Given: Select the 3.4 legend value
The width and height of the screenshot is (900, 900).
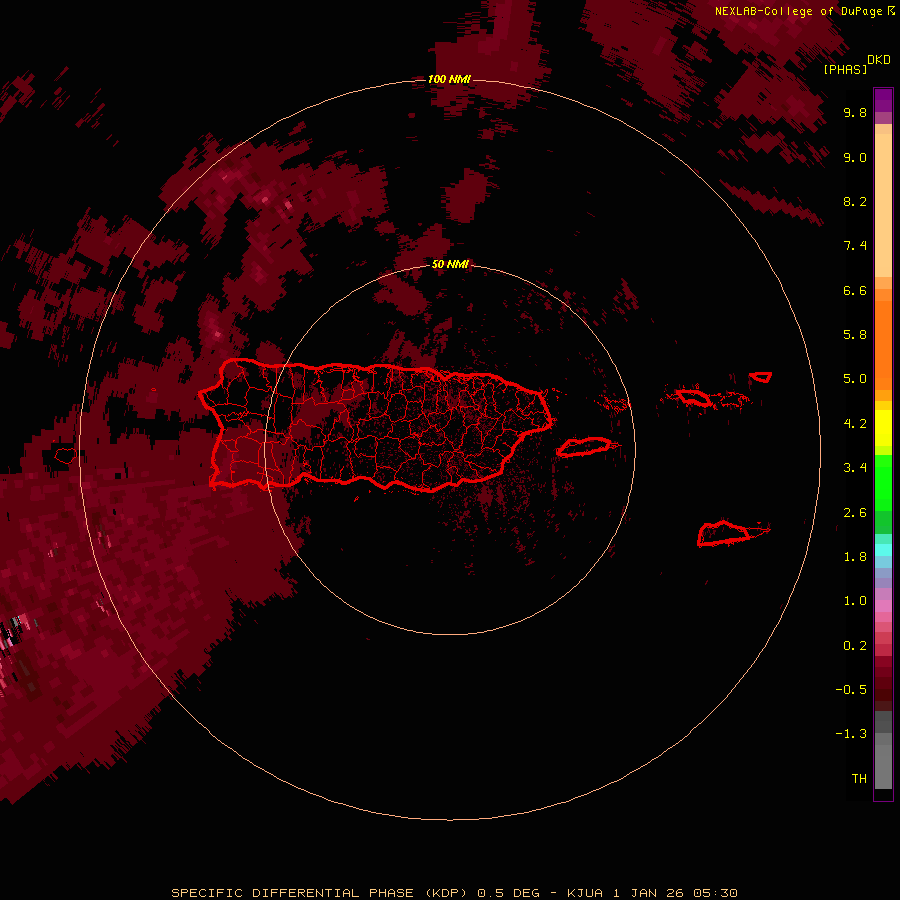Looking at the screenshot, I should click(x=855, y=468).
